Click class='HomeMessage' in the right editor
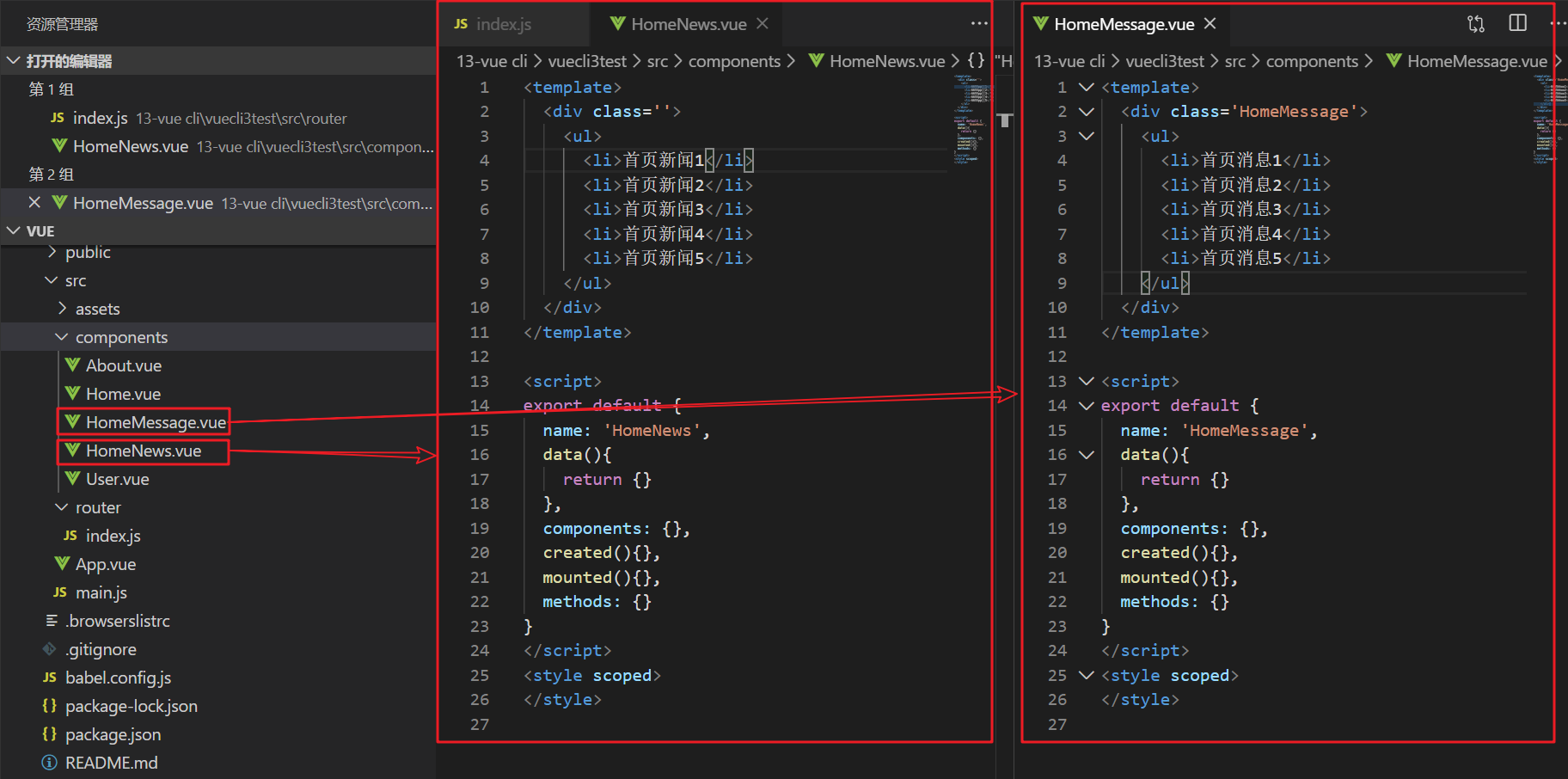Screen dimensions: 1568x779 1265,111
